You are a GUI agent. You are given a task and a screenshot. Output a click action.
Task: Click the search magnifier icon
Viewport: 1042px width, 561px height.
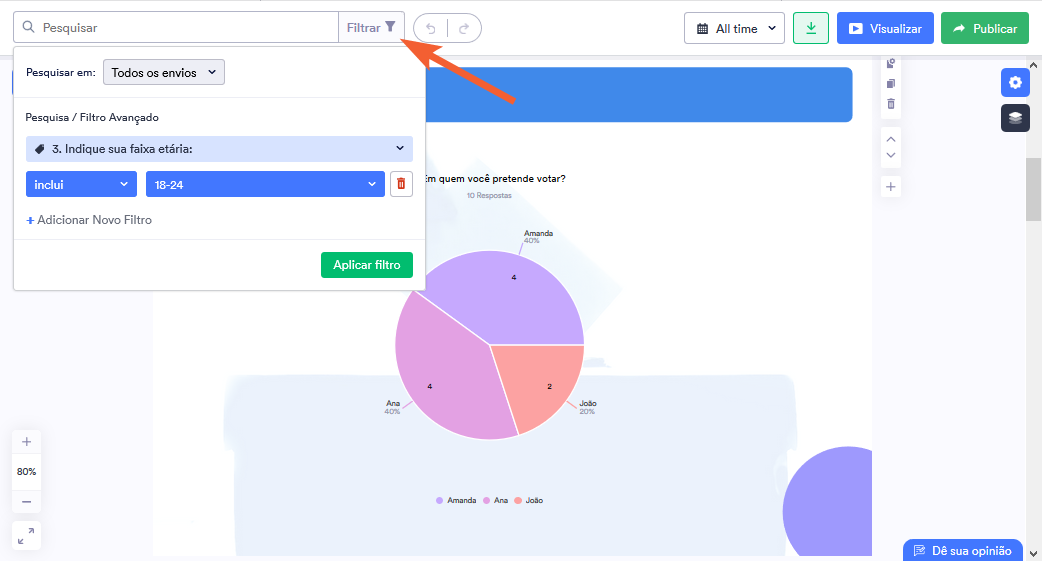coord(29,27)
